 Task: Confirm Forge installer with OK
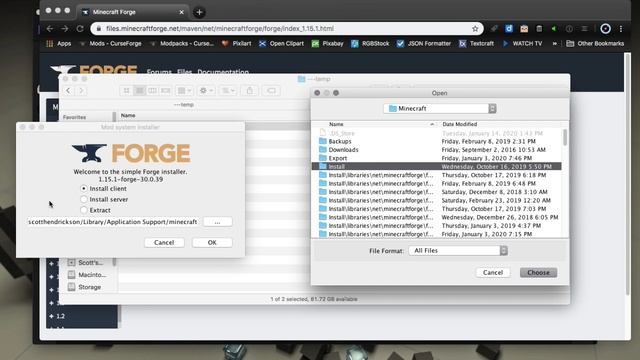pyautogui.click(x=212, y=242)
